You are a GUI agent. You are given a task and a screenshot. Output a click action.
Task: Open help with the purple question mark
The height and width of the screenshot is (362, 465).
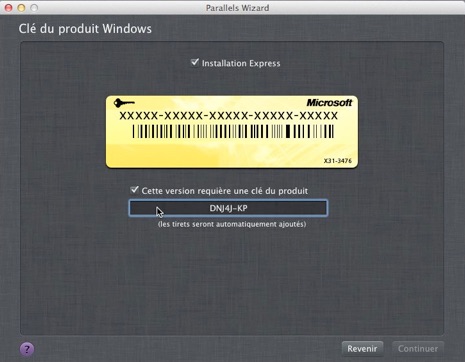pyautogui.click(x=27, y=349)
